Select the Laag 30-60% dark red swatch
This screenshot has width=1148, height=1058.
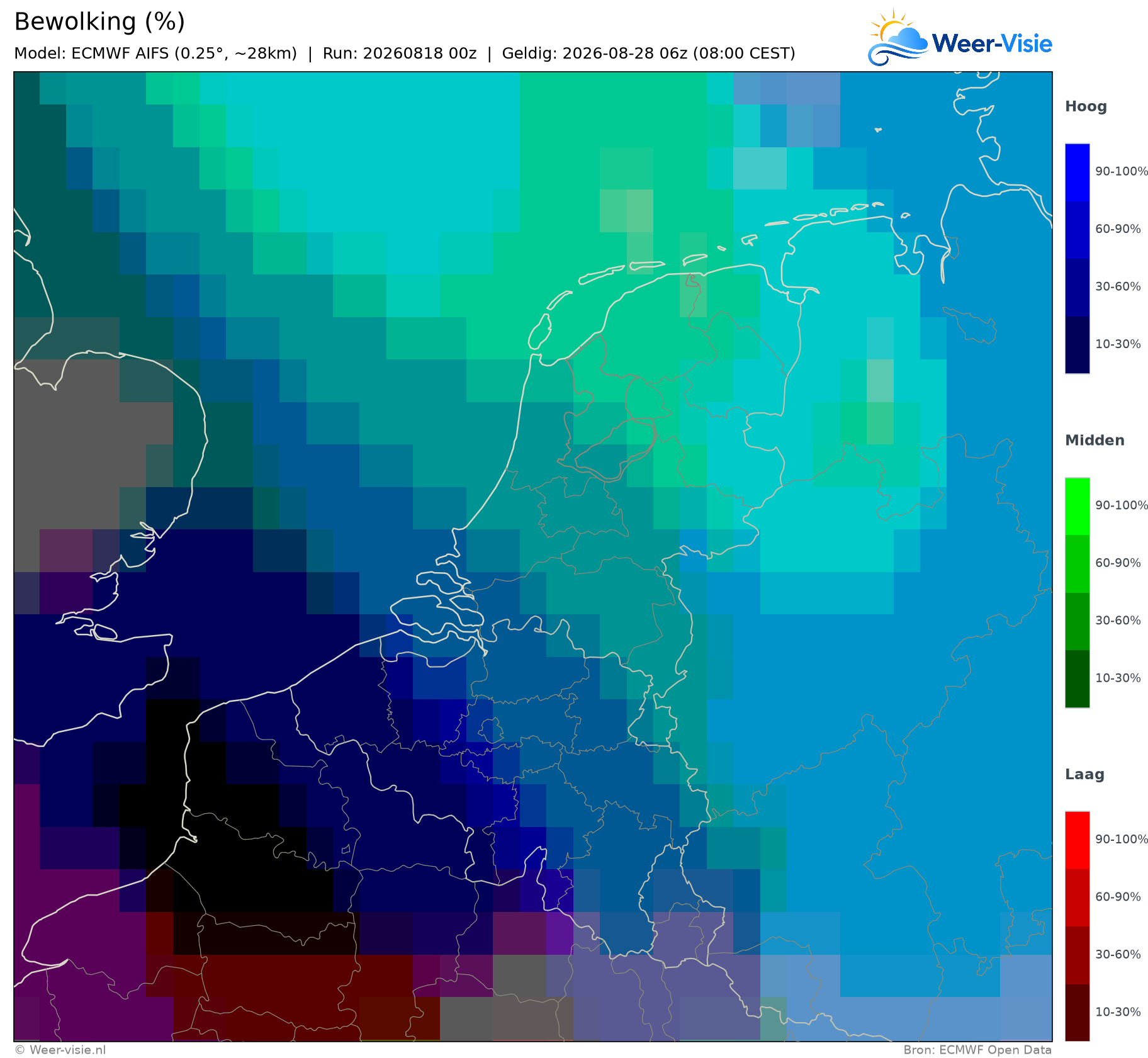point(1077,956)
